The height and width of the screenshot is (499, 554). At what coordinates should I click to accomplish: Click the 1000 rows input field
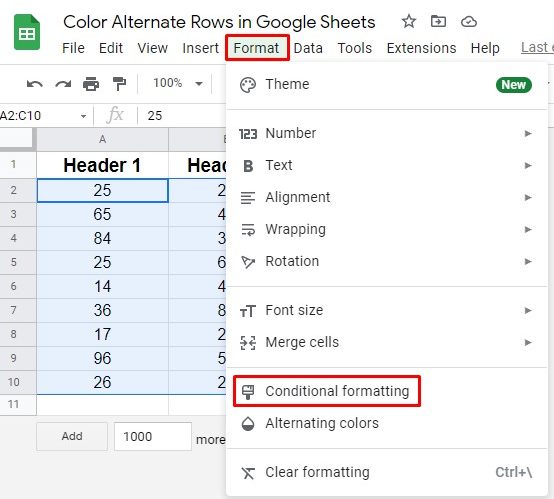(x=153, y=436)
